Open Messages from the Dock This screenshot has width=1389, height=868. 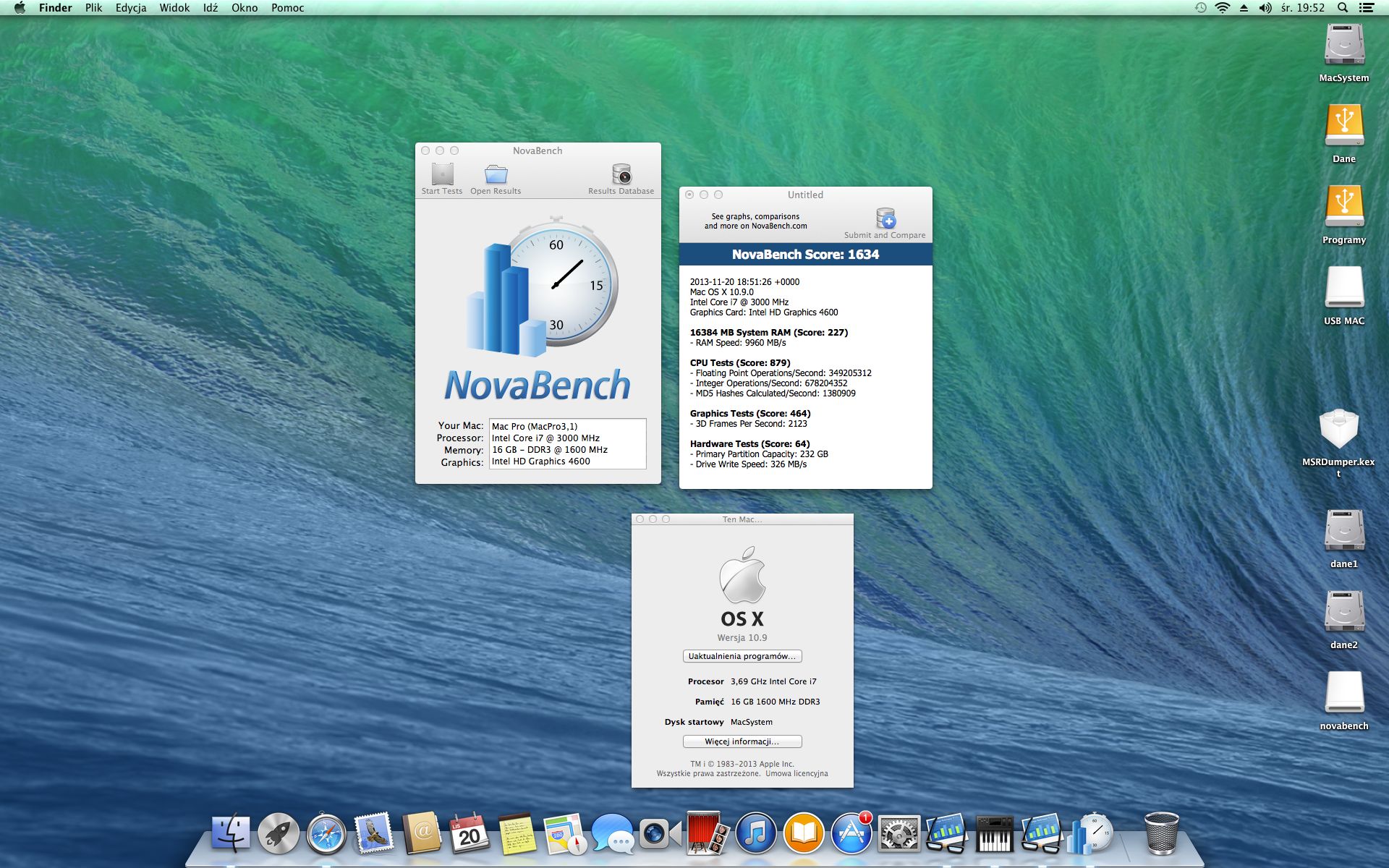coord(613,834)
